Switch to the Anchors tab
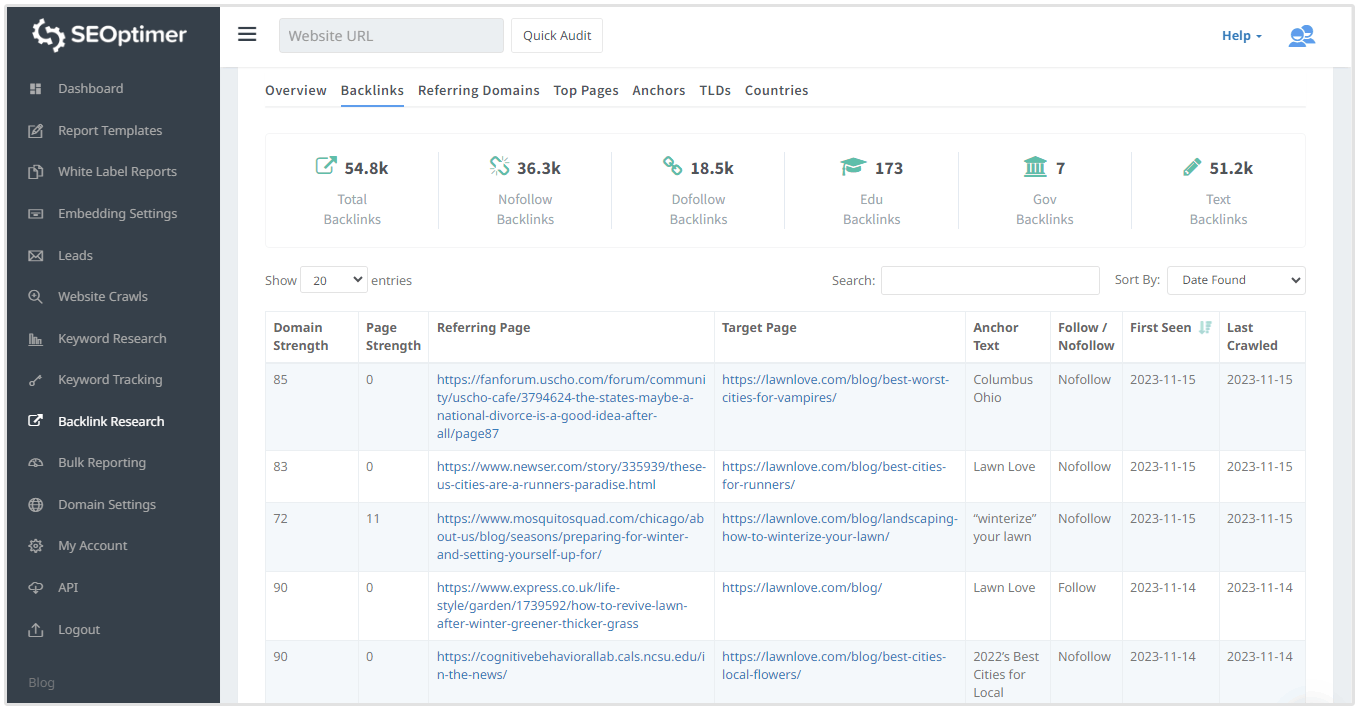The width and height of the screenshot is (1360, 710). [x=658, y=90]
